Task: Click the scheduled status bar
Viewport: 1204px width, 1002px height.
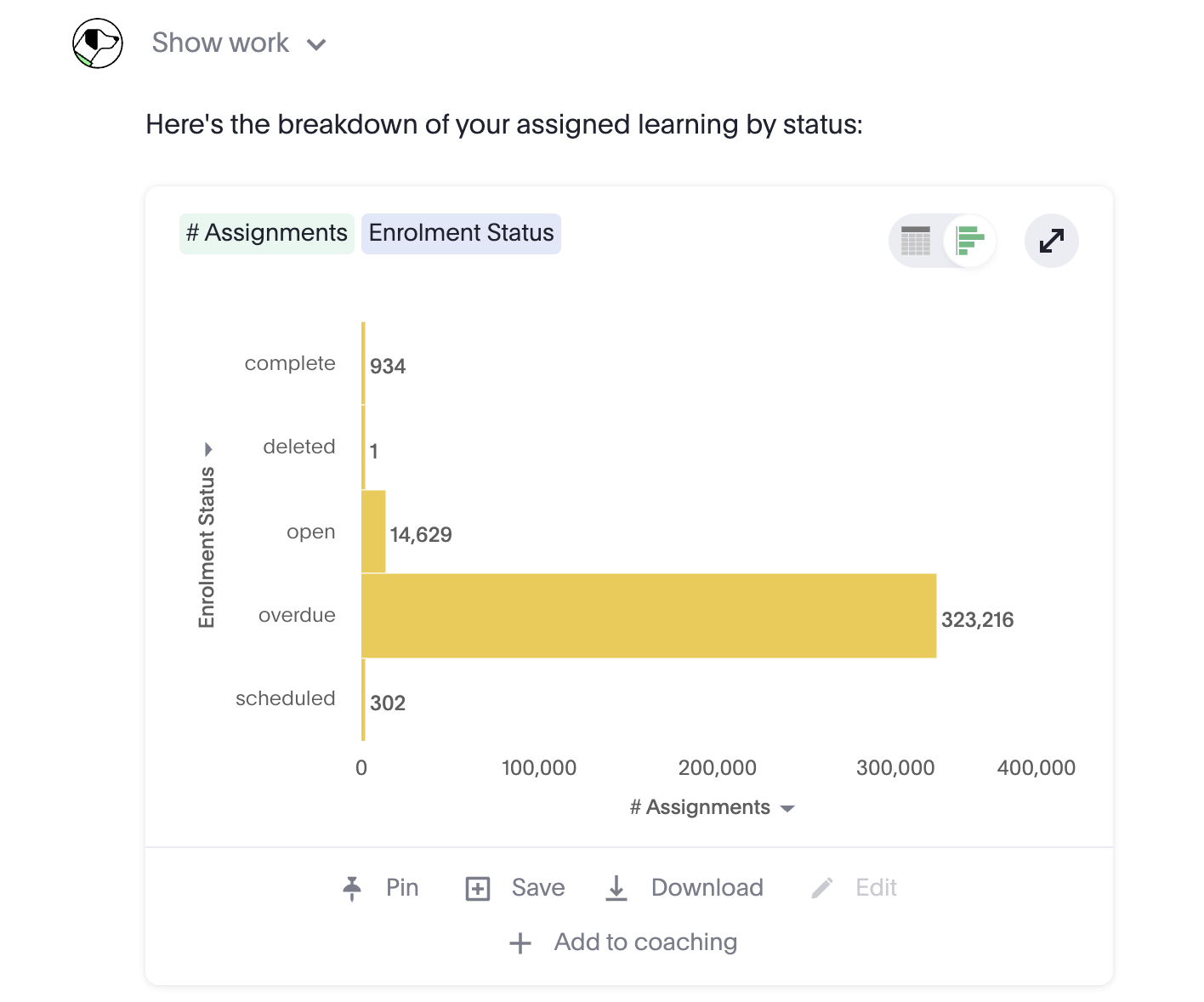Action: click(x=363, y=699)
